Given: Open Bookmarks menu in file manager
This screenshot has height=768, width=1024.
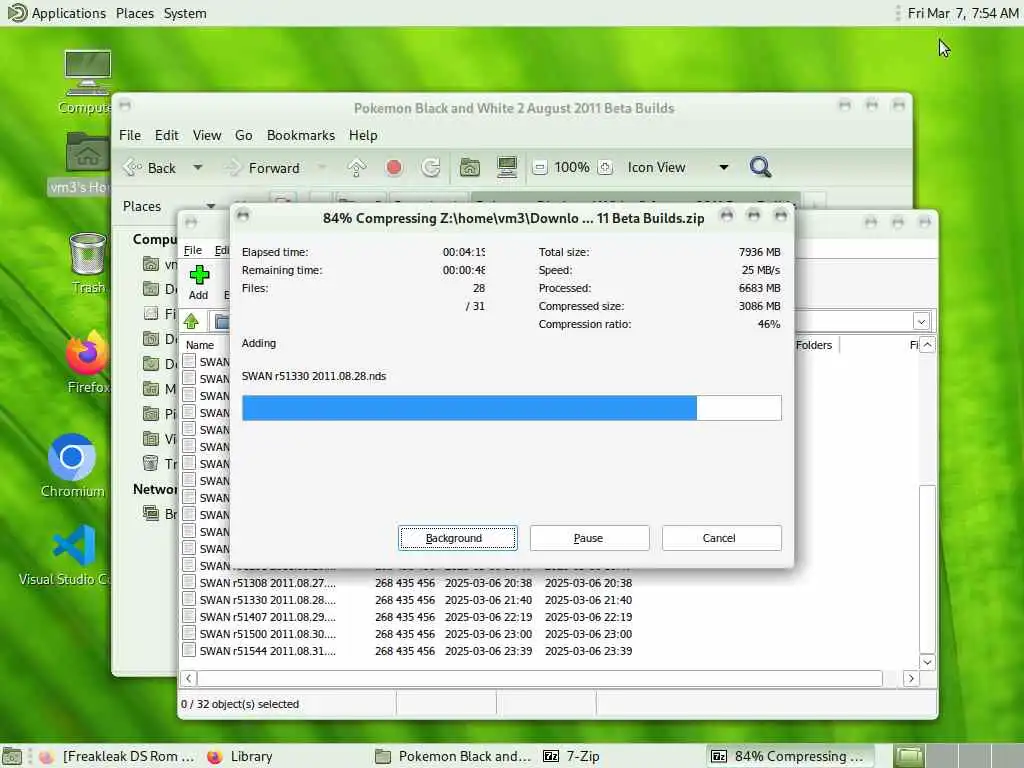Looking at the screenshot, I should point(300,135).
